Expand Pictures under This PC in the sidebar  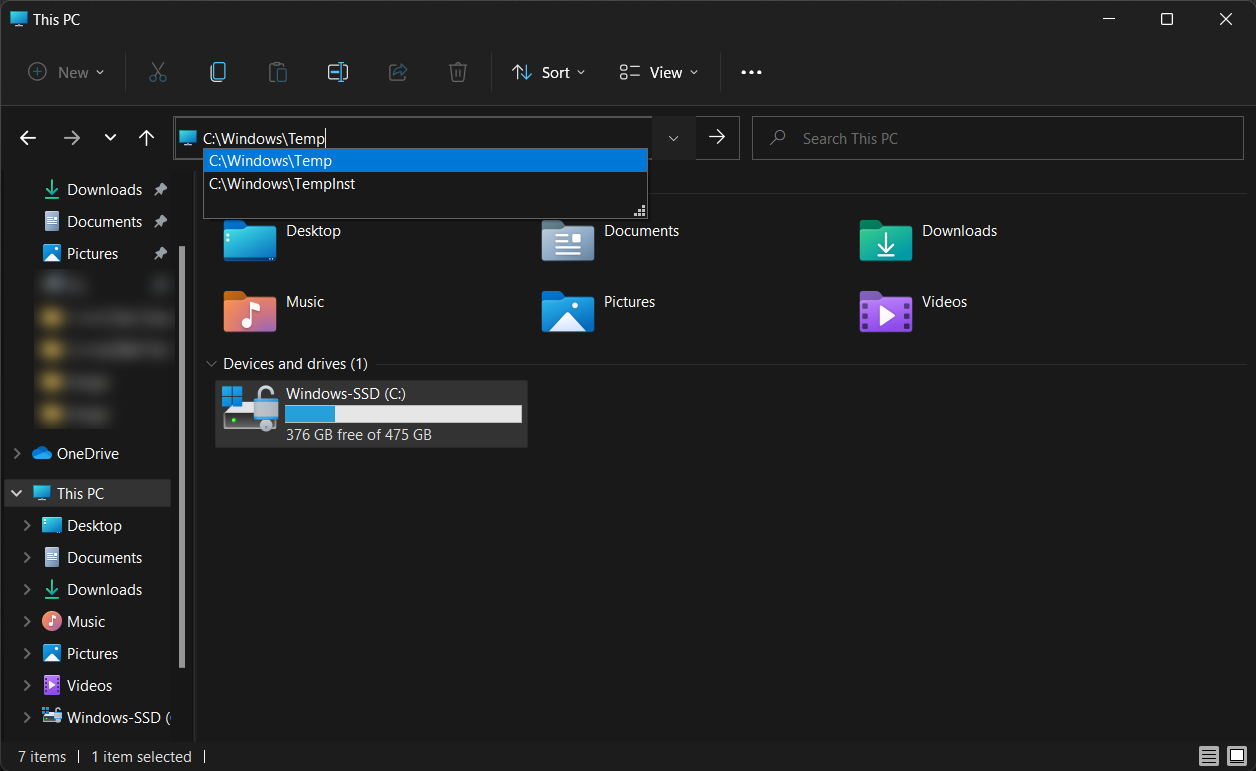(27, 653)
